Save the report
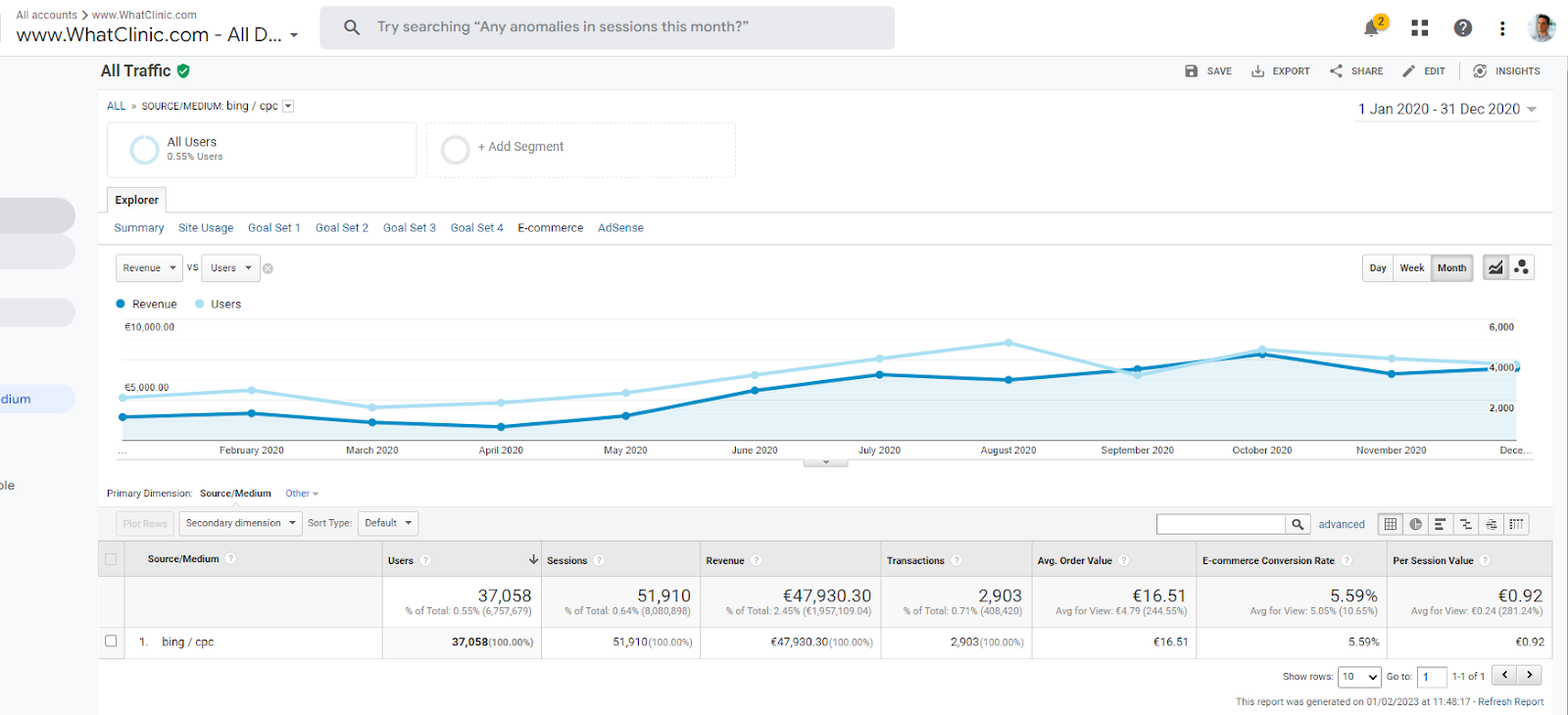The width and height of the screenshot is (1568, 715). (x=1208, y=71)
